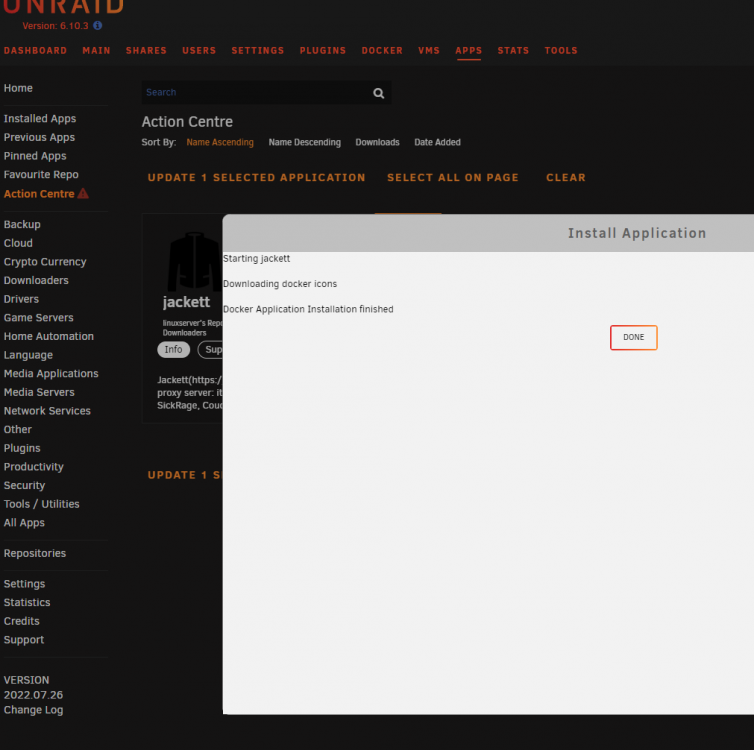Open Statistics in sidebar

click(27, 603)
